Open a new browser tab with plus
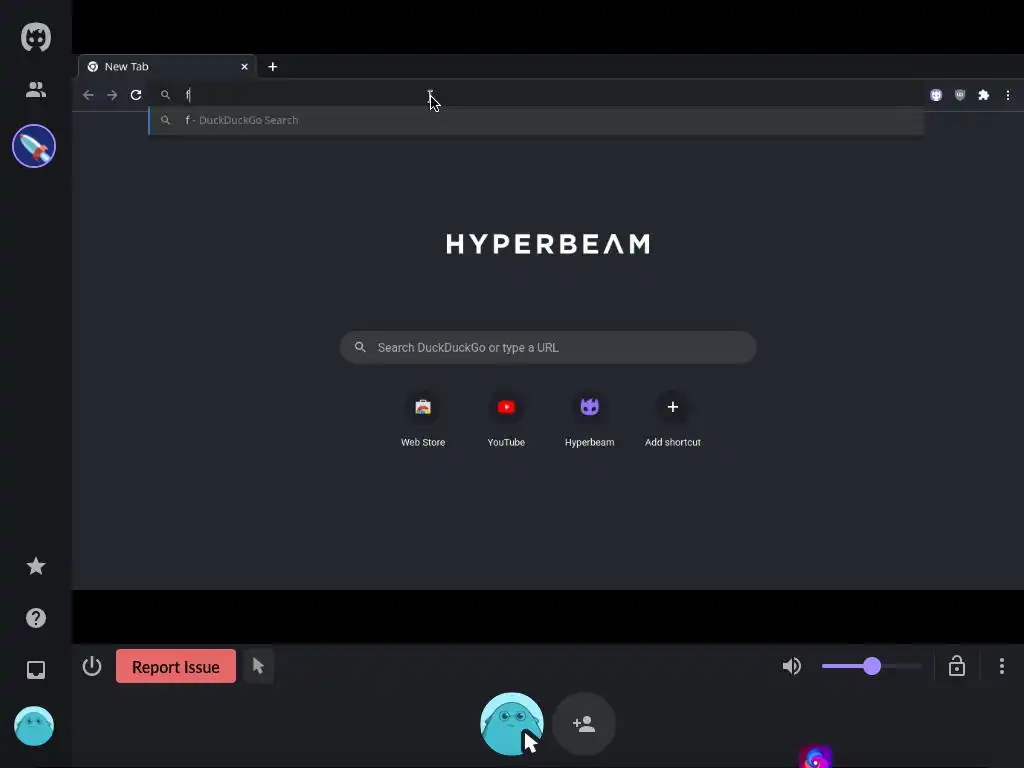Screen dimensions: 1024x768 272,67
